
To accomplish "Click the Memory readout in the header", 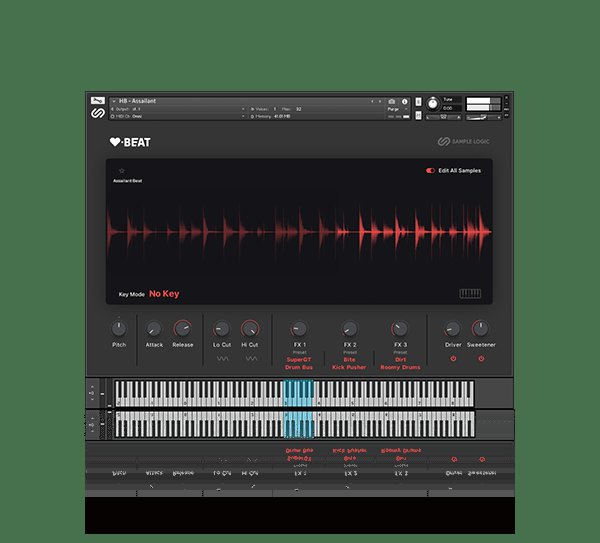I will 271,116.
